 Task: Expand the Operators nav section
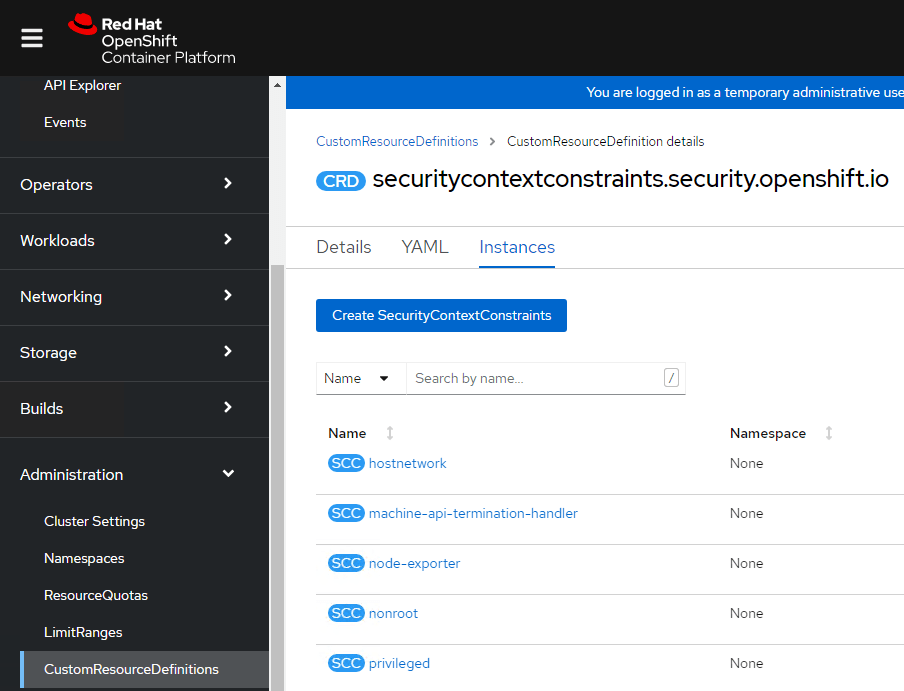tap(134, 185)
